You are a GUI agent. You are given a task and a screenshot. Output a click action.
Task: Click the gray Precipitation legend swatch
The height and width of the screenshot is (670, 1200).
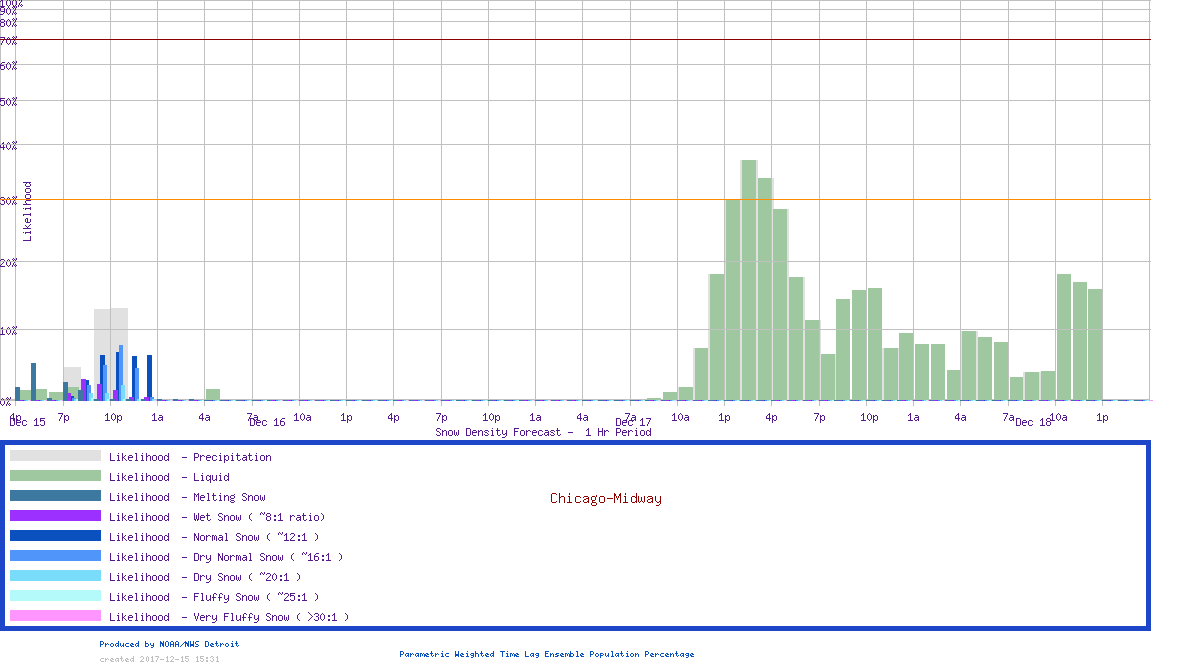[55, 457]
